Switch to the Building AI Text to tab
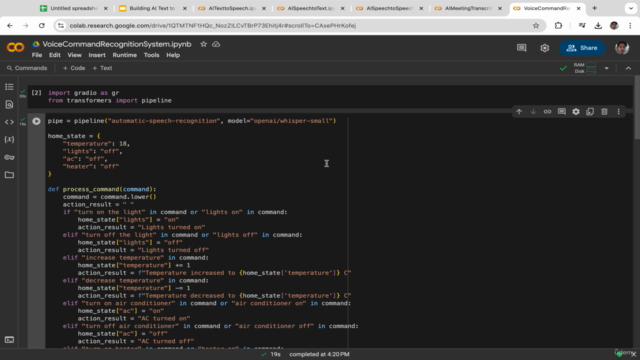This screenshot has height=360, width=640. point(153,8)
